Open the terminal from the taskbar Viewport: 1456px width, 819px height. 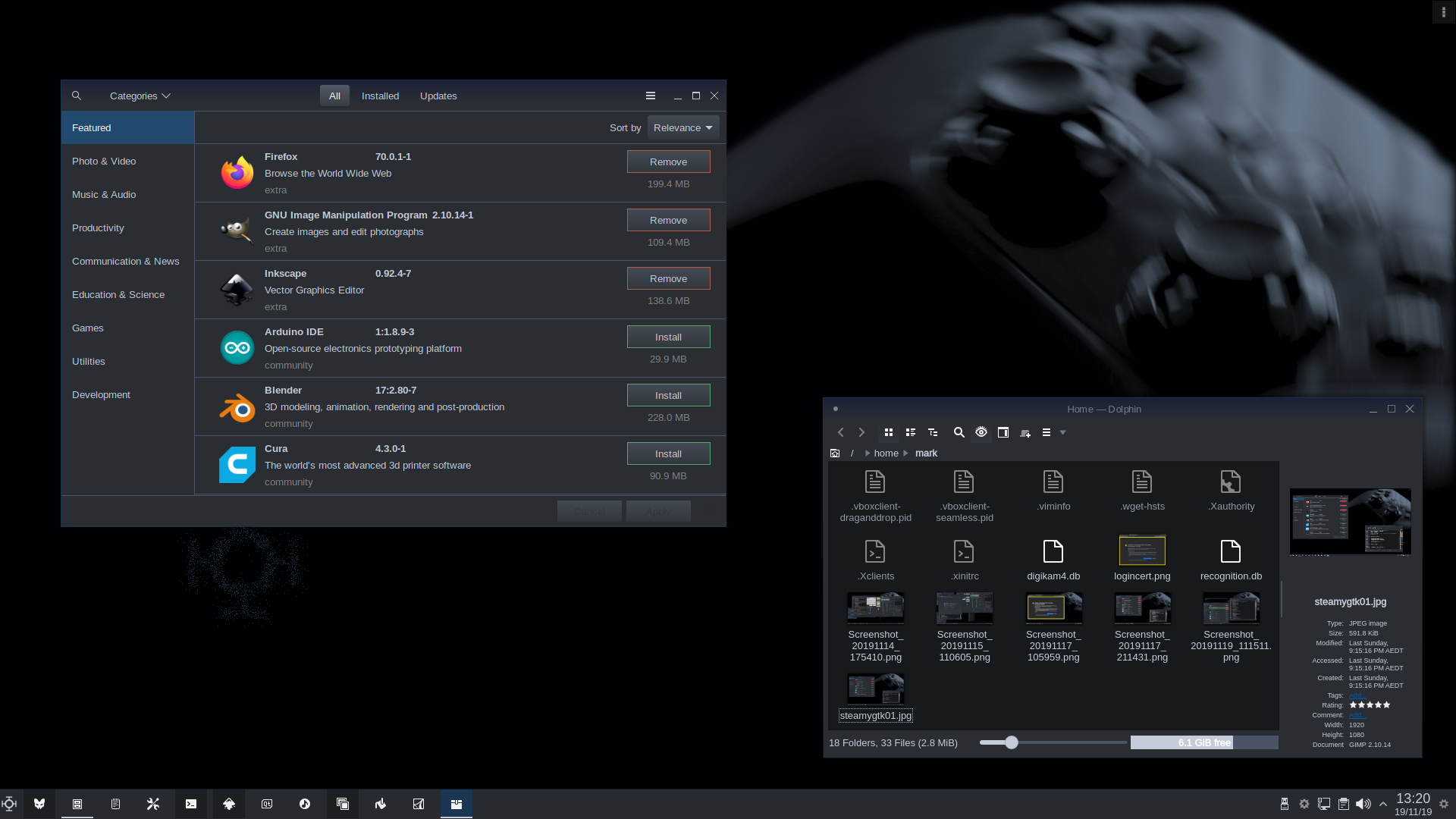point(191,804)
